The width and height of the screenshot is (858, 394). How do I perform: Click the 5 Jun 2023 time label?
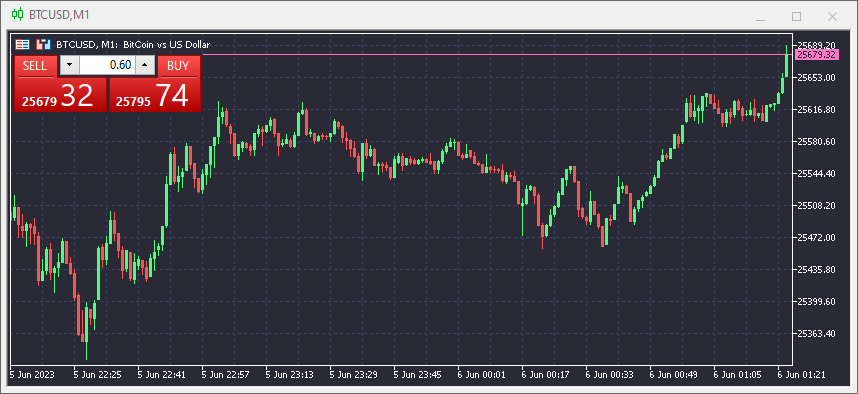click(x=31, y=374)
